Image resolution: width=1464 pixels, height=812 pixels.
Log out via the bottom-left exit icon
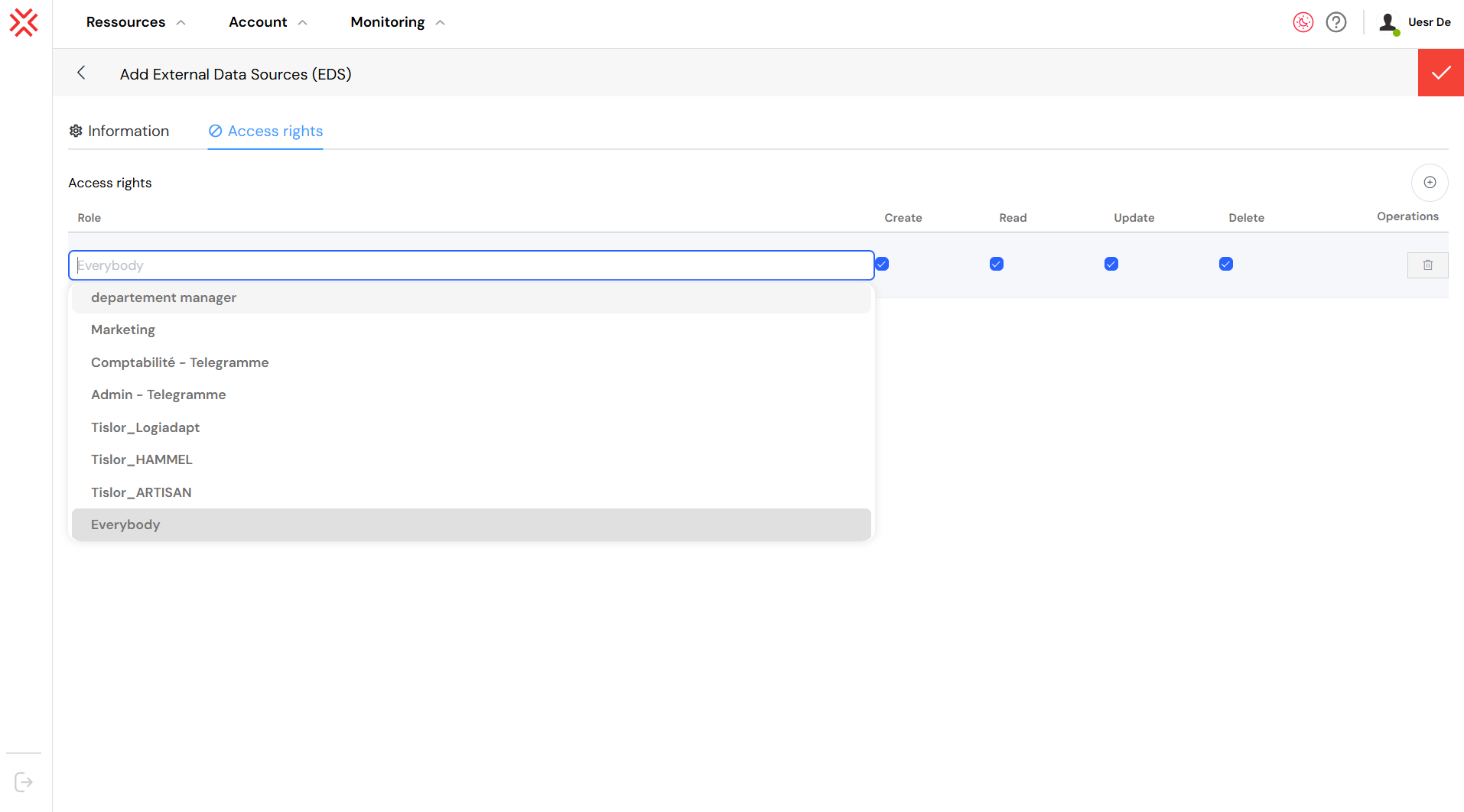click(x=23, y=781)
